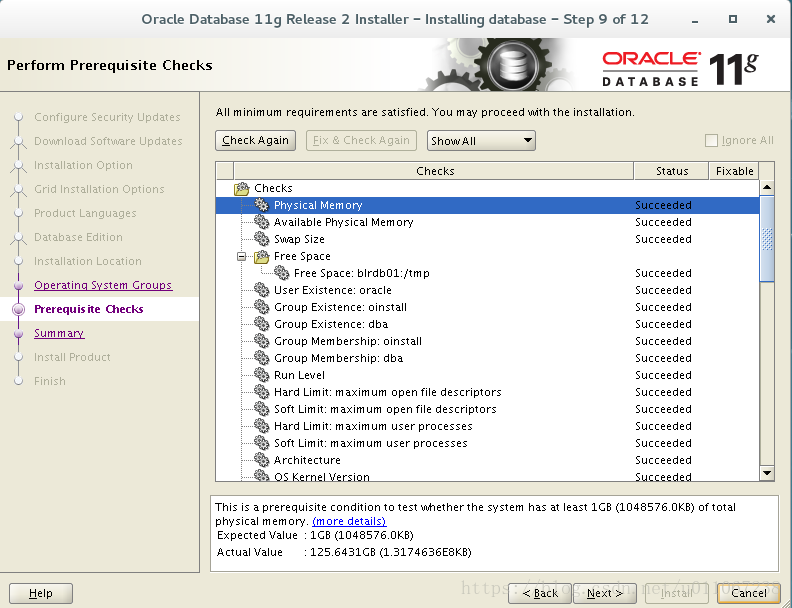The height and width of the screenshot is (608, 792).
Task: Click the Download Software Updates step
Action: coord(108,141)
